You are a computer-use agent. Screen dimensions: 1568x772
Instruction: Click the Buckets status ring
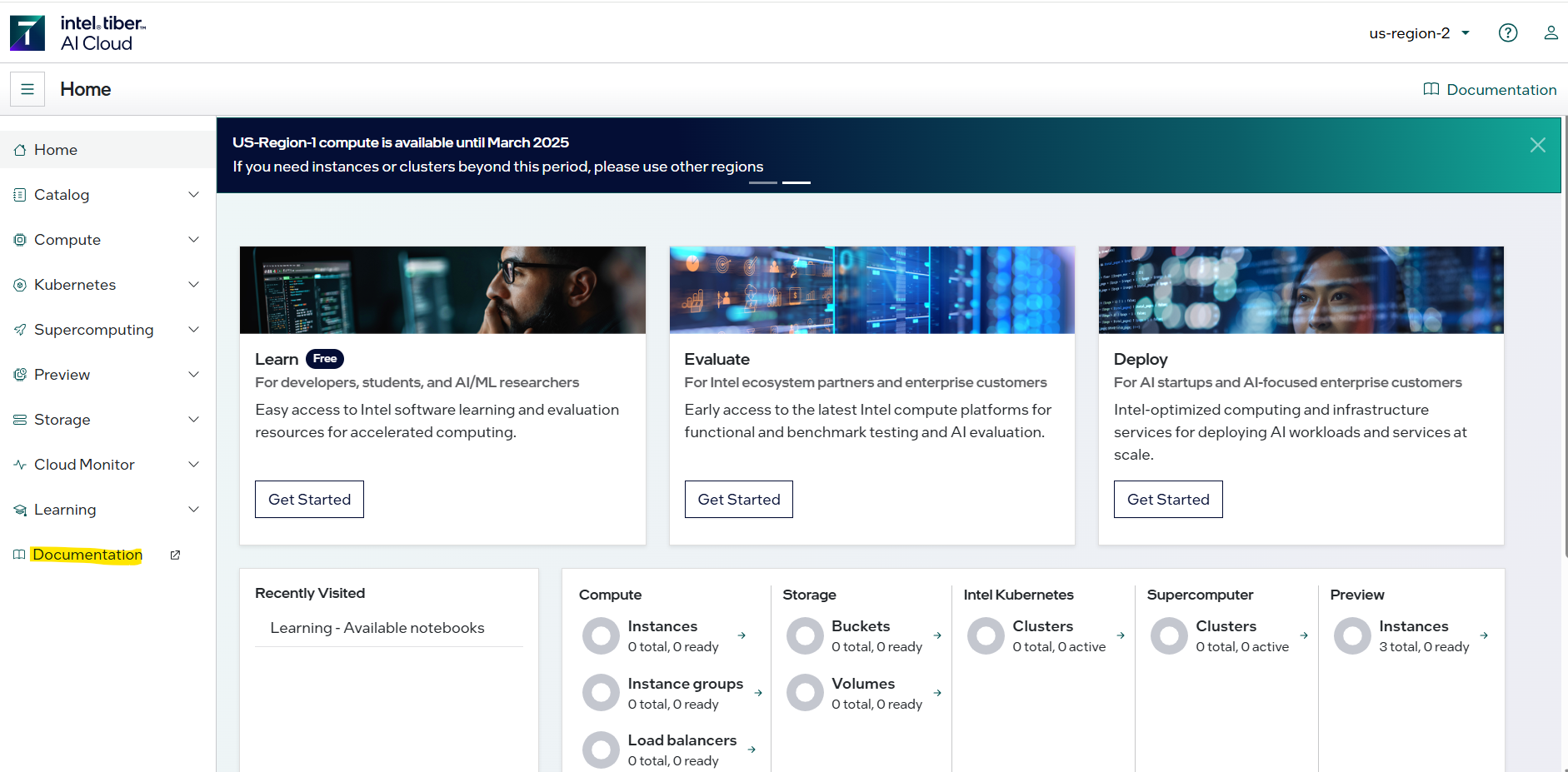[805, 636]
